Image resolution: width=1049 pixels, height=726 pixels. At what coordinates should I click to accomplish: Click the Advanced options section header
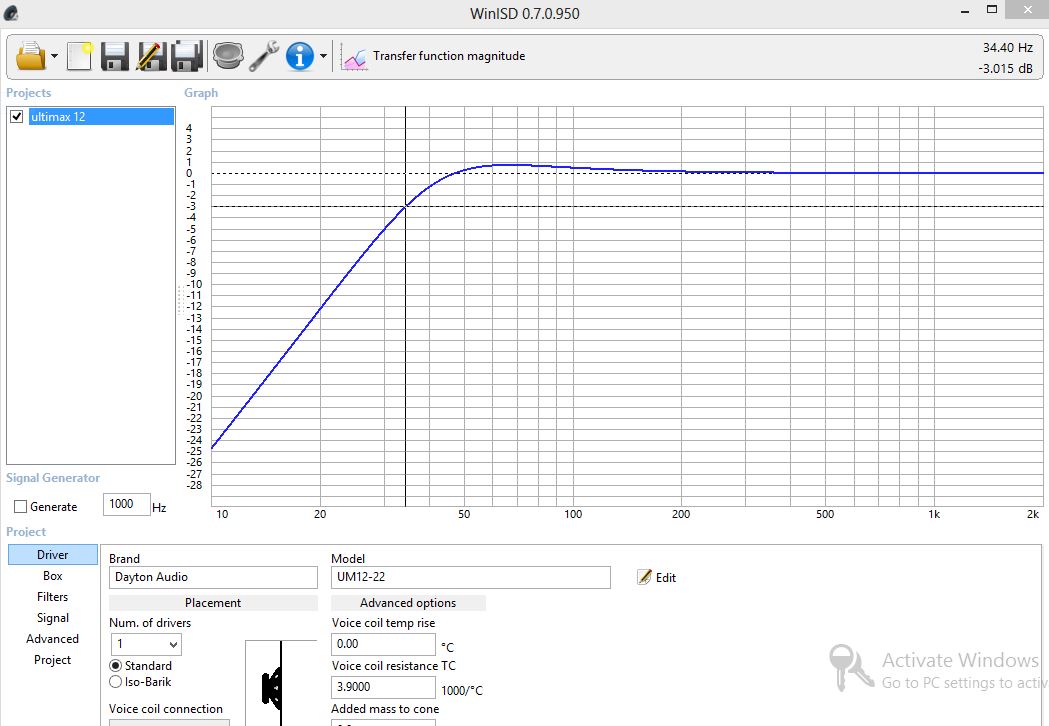point(408,603)
